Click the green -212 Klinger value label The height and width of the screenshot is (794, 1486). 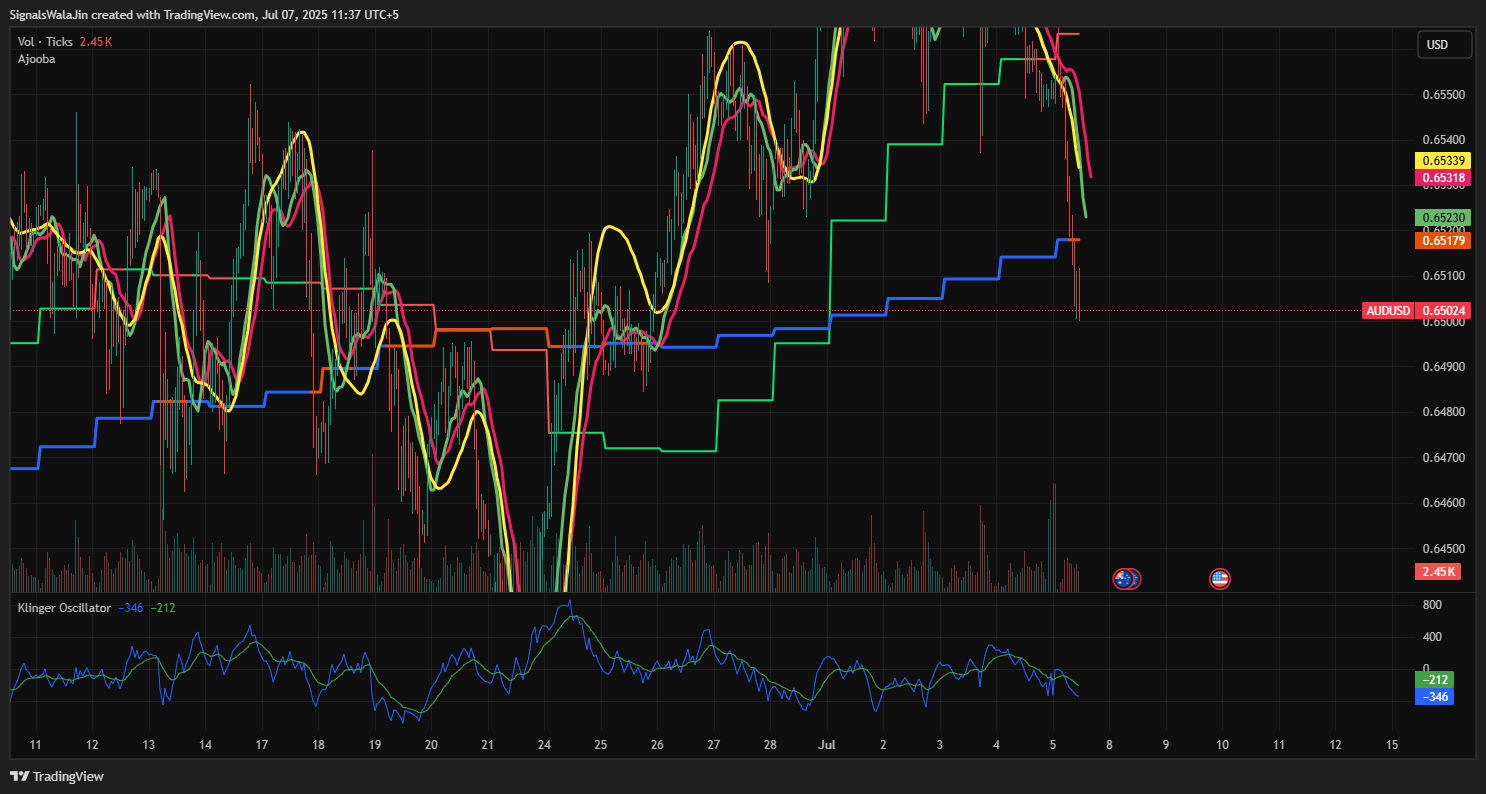tap(1435, 680)
